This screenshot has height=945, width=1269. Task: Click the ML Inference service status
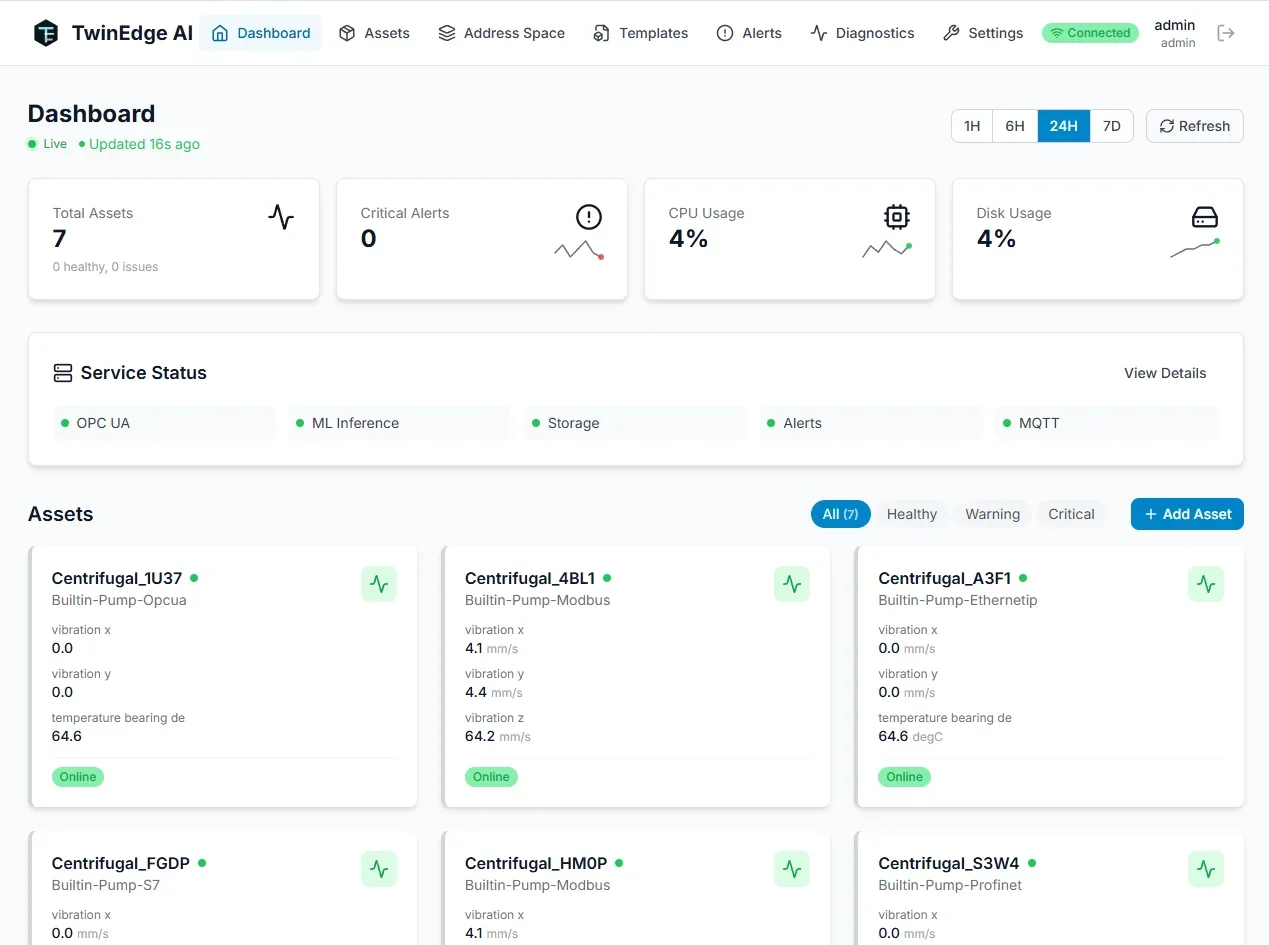tap(400, 423)
